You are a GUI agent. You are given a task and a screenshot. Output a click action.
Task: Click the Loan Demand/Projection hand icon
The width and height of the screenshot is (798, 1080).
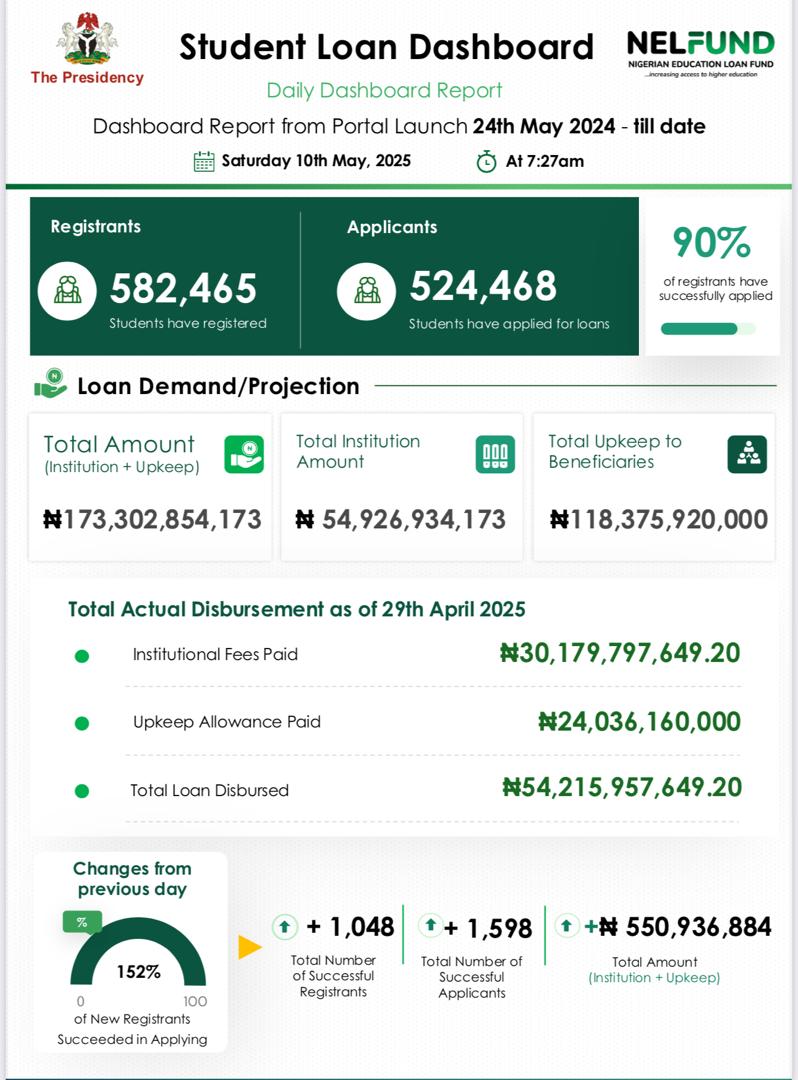[x=50, y=384]
